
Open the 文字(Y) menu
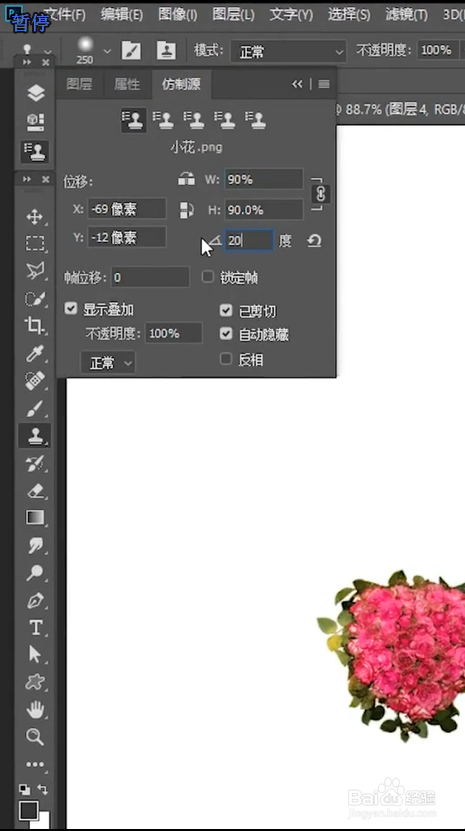pos(291,15)
